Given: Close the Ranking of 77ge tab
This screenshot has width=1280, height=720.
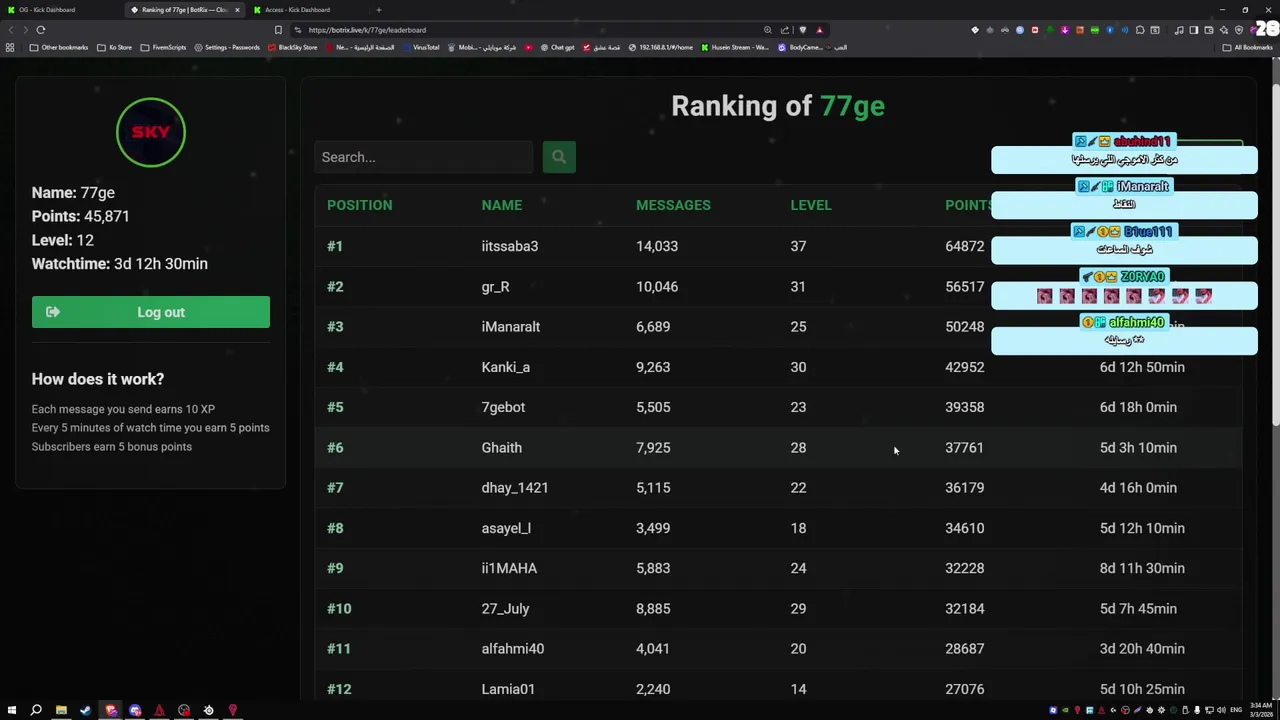Looking at the screenshot, I should pos(237,10).
